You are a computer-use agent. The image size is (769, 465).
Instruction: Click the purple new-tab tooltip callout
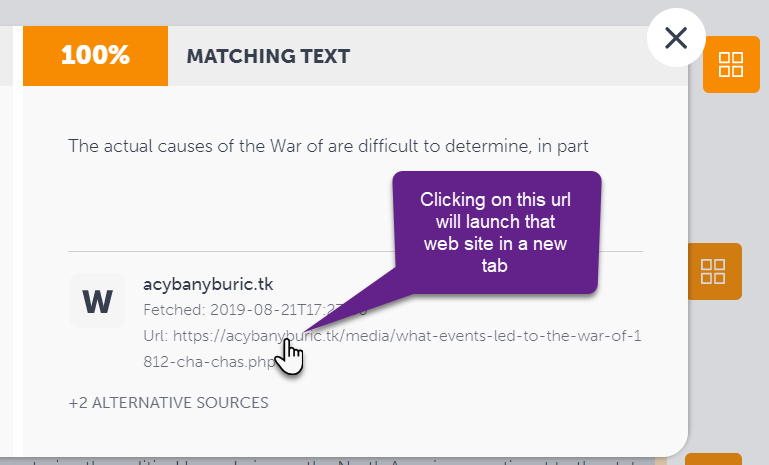[496, 232]
